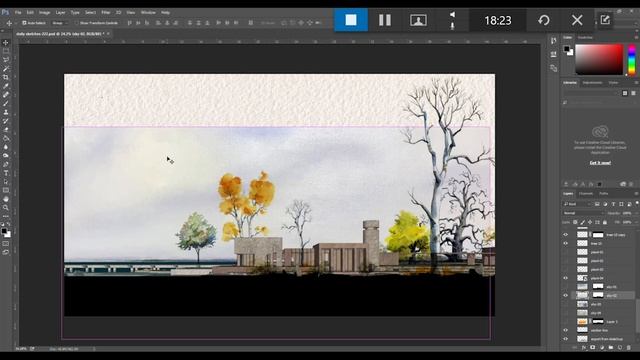Open the Image menu

(44, 13)
